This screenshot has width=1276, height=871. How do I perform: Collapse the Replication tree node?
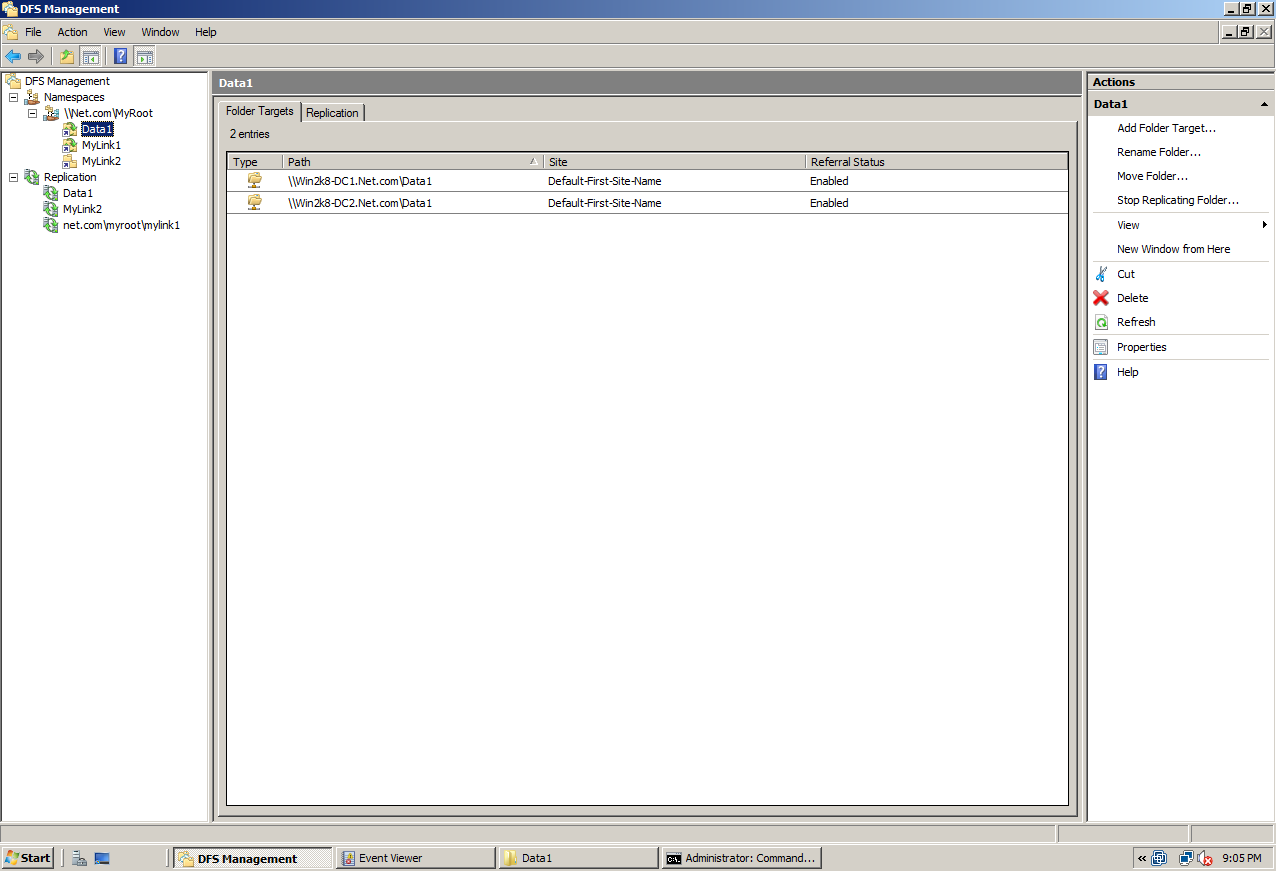(x=13, y=176)
